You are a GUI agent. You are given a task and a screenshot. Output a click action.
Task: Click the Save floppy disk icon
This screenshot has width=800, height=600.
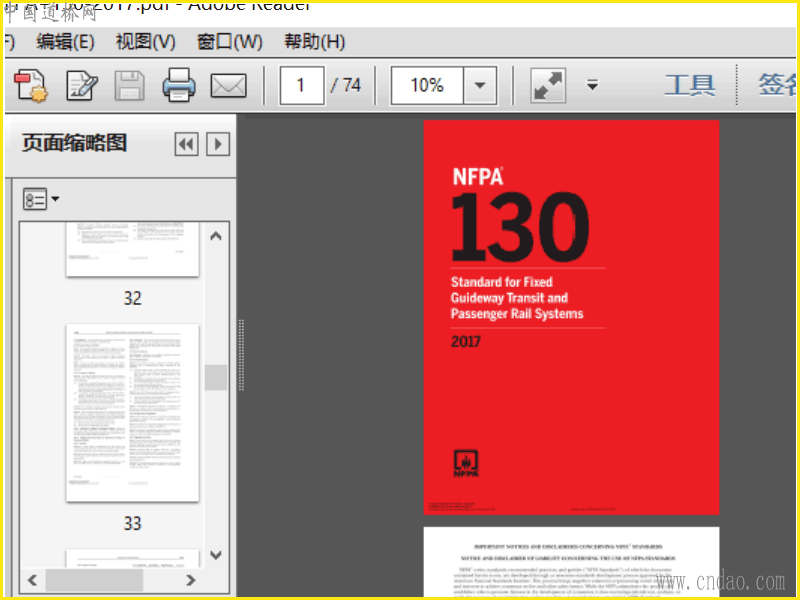tap(129, 86)
